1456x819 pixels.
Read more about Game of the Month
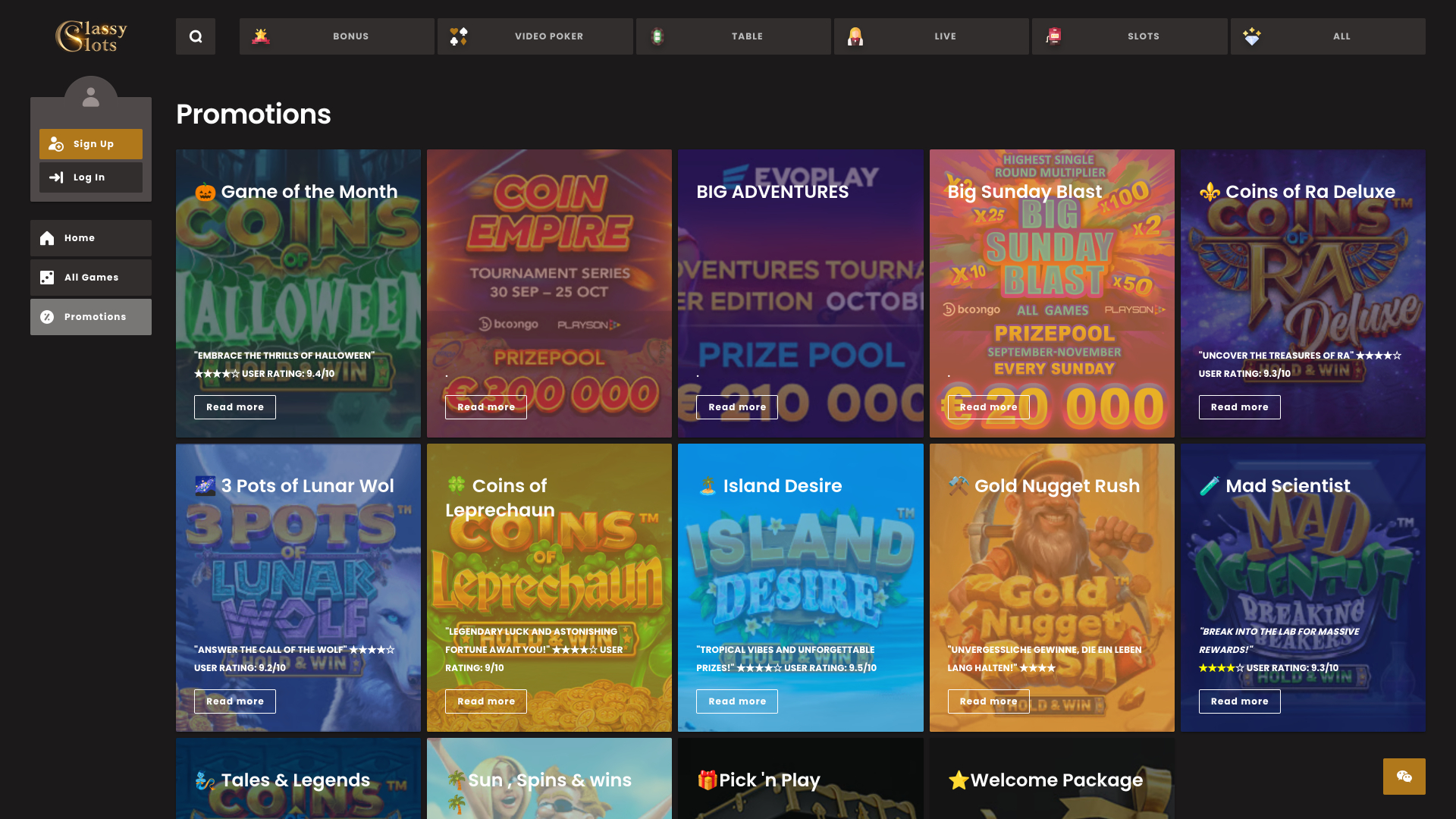tap(234, 406)
